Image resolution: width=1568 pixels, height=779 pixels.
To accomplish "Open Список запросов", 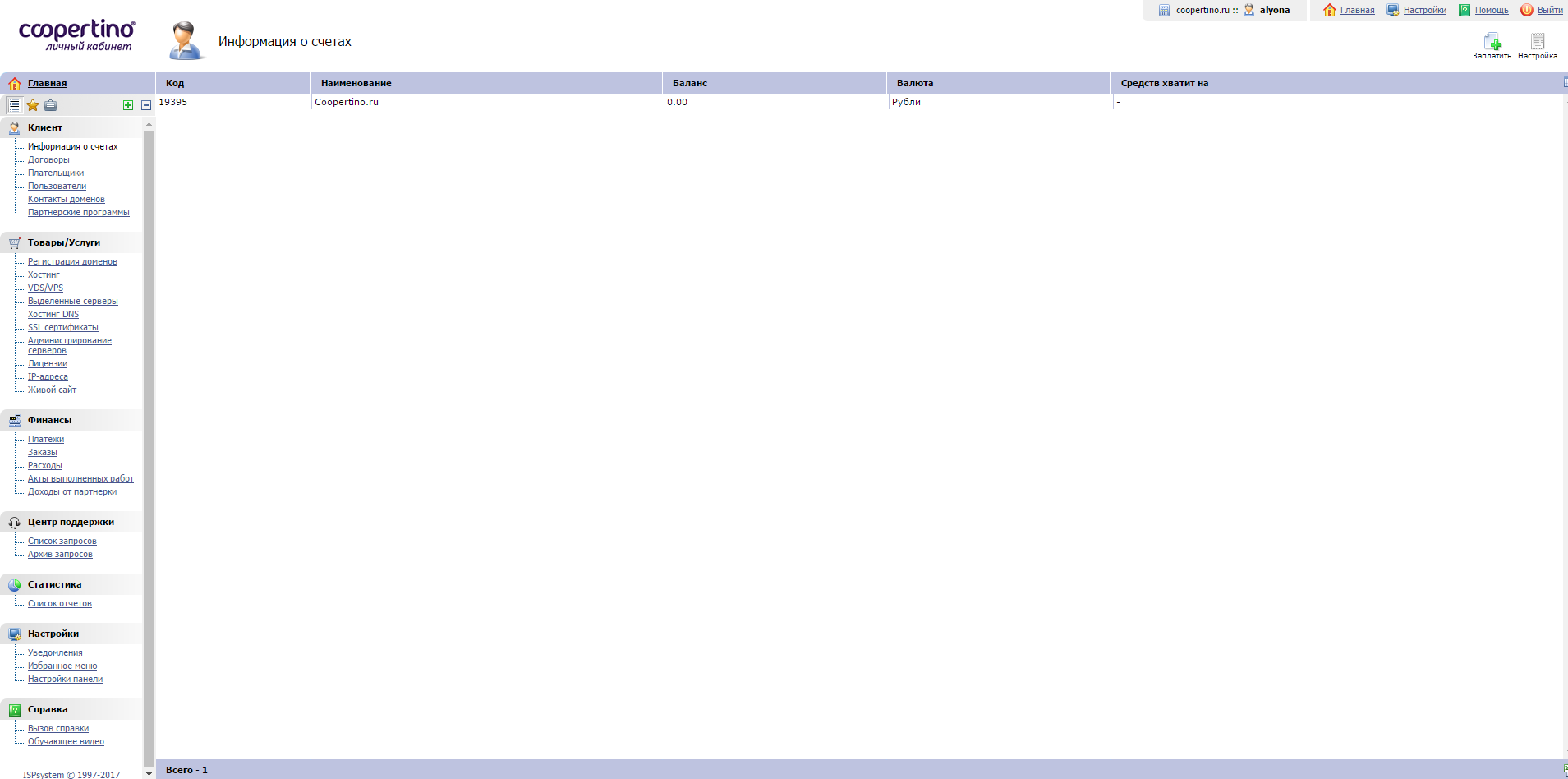I will 62,541.
